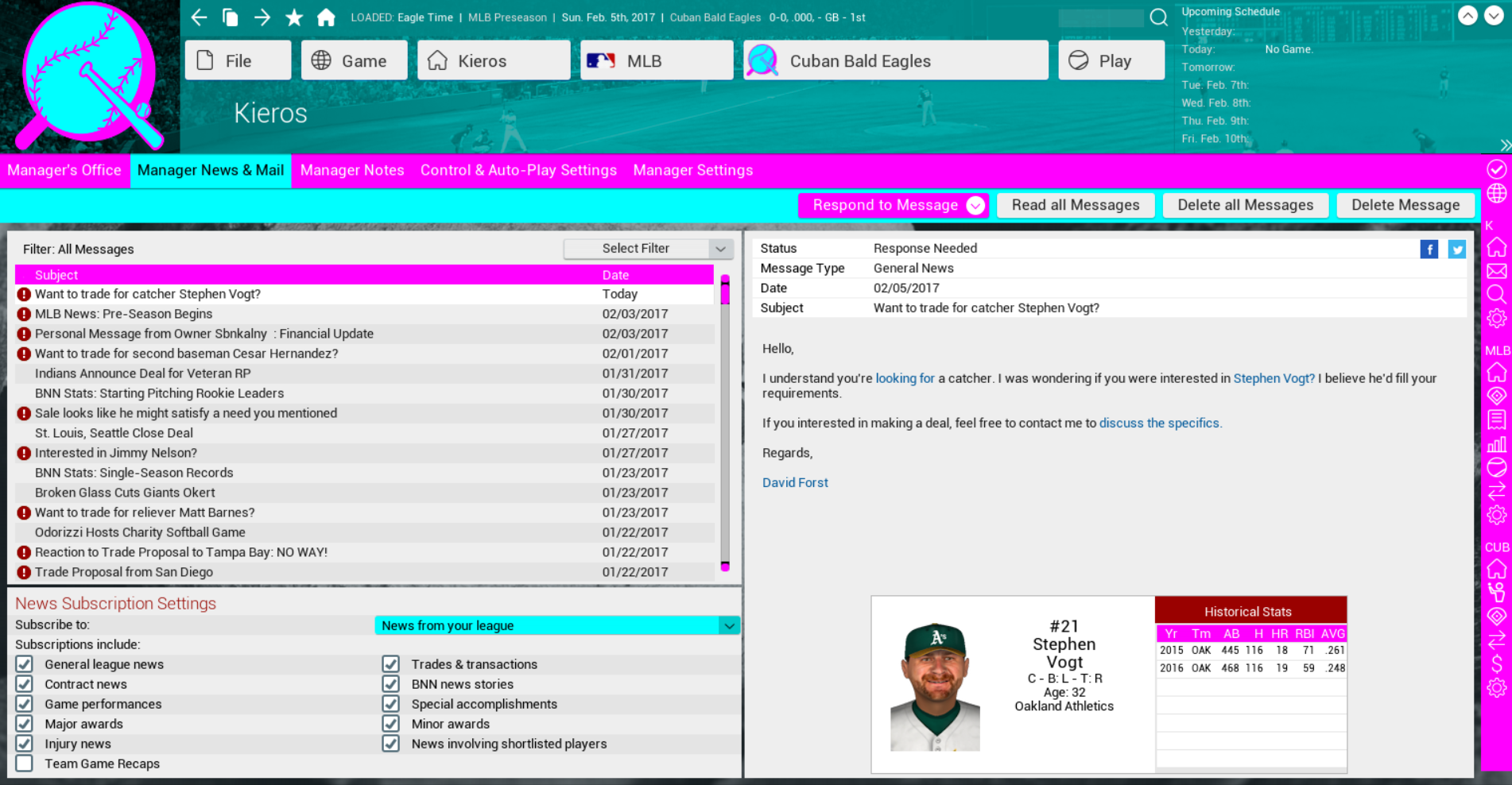The image size is (1512, 785).
Task: Toggle Injury news checkbox
Action: pyautogui.click(x=25, y=744)
